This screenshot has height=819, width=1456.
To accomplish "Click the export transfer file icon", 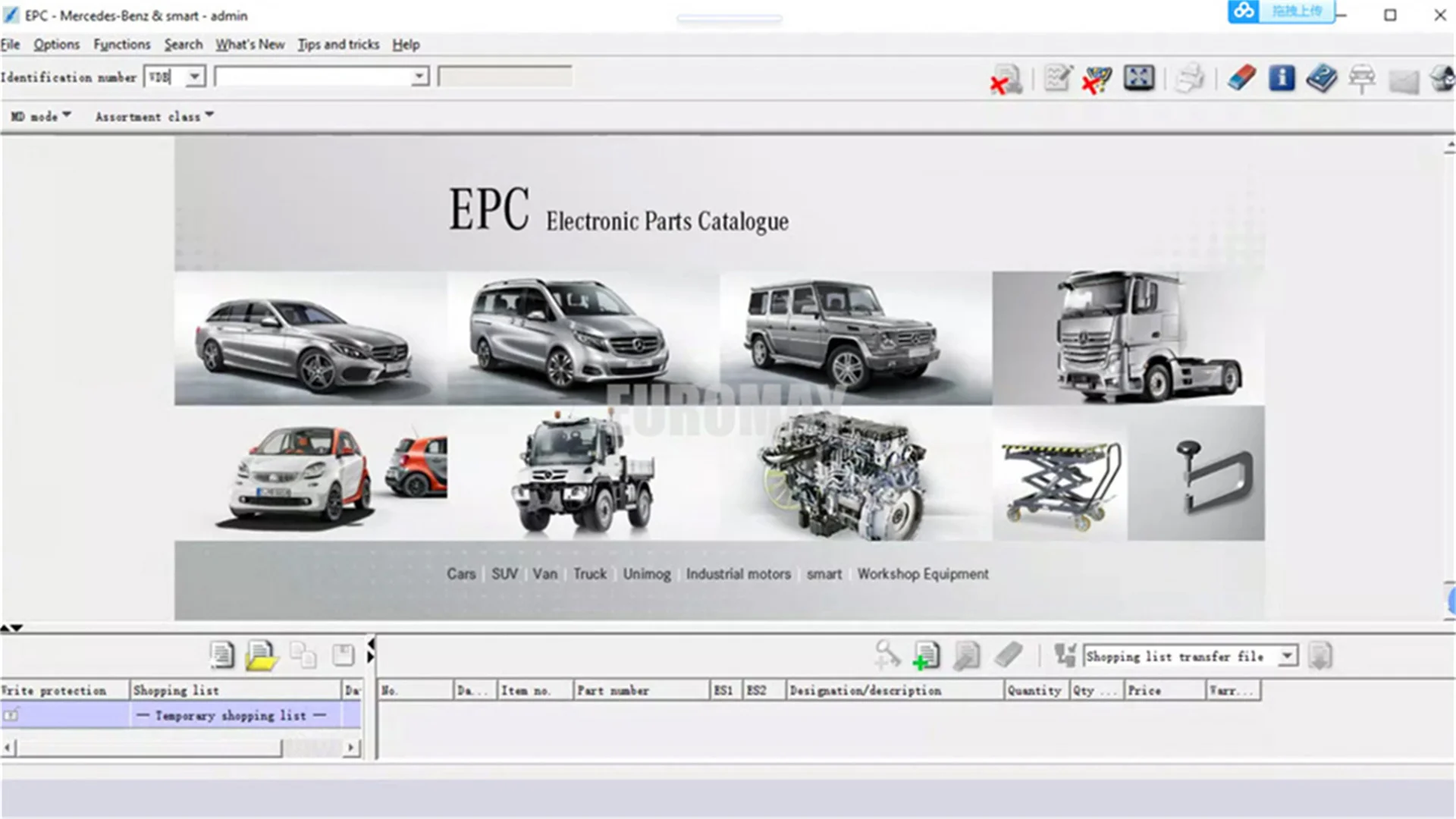I will click(1320, 656).
